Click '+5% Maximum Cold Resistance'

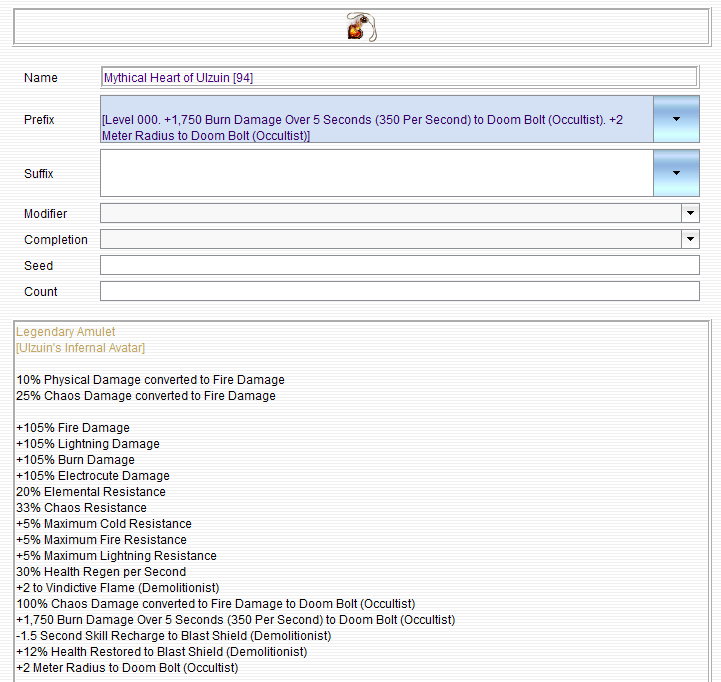point(104,524)
